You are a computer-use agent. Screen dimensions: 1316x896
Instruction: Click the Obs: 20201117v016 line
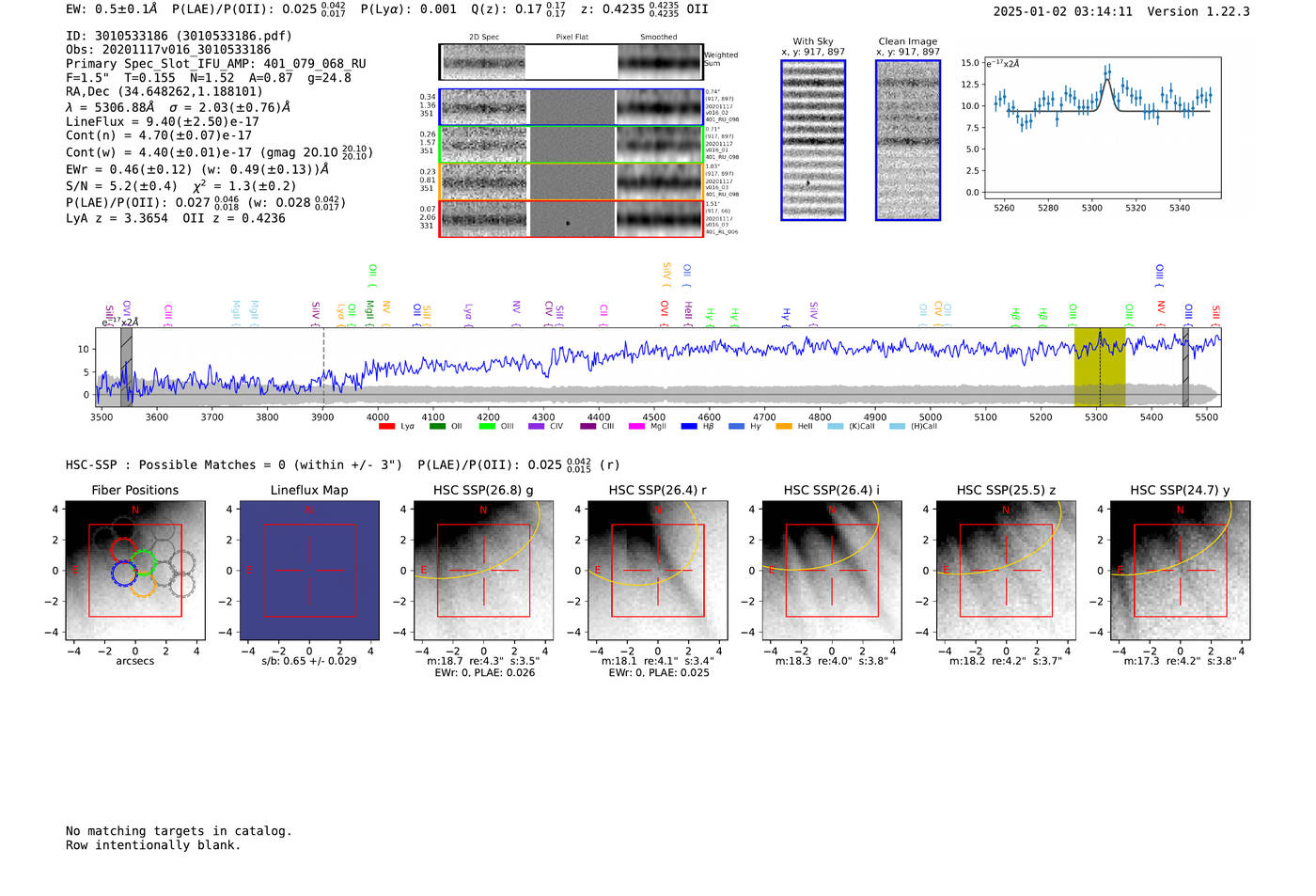(x=168, y=50)
